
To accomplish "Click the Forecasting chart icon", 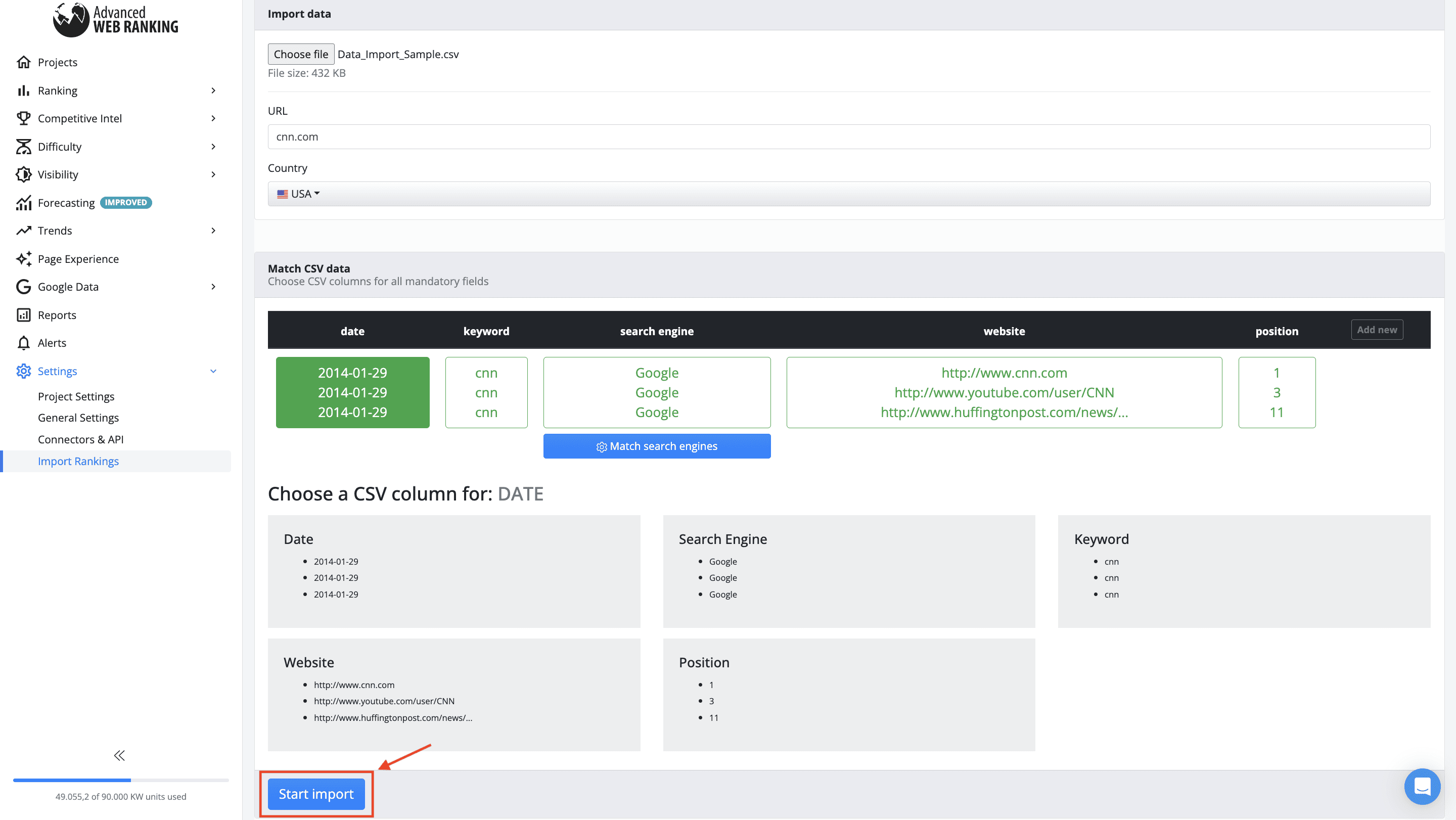I will [x=23, y=202].
